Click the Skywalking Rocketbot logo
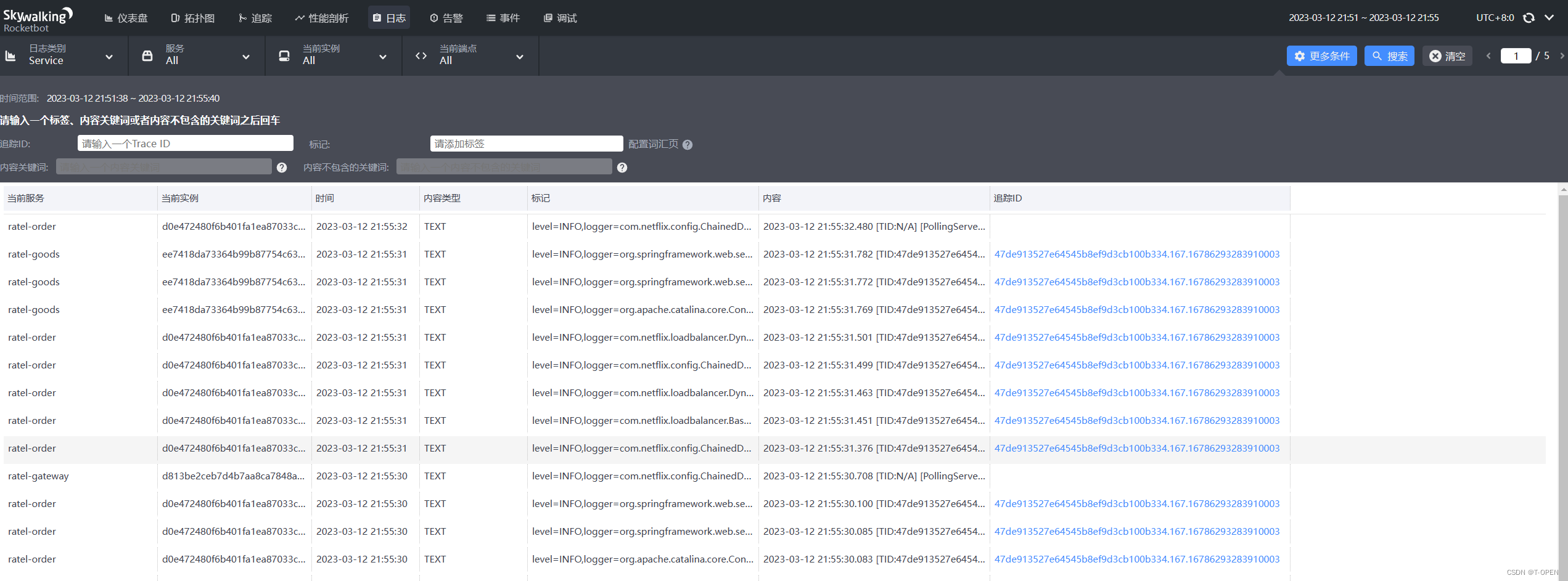This screenshot has width=1568, height=581. click(38, 18)
